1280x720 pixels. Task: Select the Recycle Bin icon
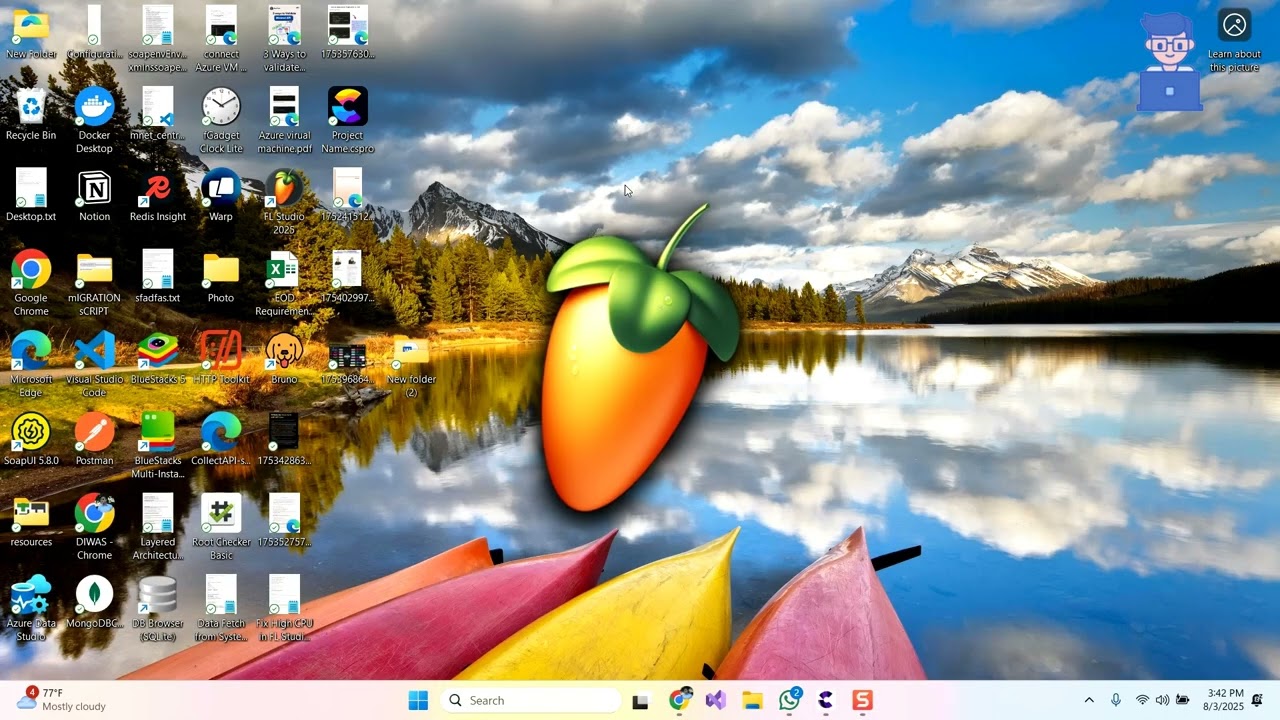click(x=31, y=106)
